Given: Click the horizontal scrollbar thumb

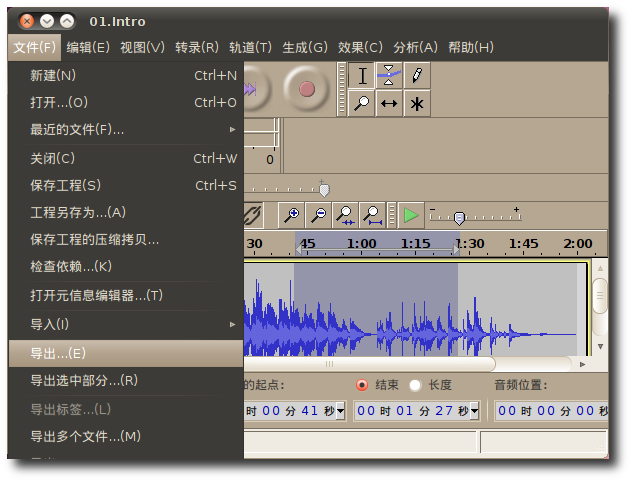Looking at the screenshot, I should click(x=370, y=364).
